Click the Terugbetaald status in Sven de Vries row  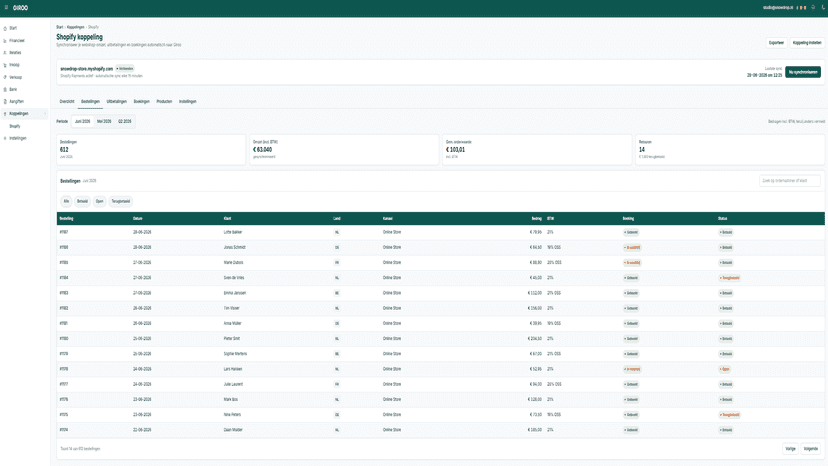click(x=729, y=278)
